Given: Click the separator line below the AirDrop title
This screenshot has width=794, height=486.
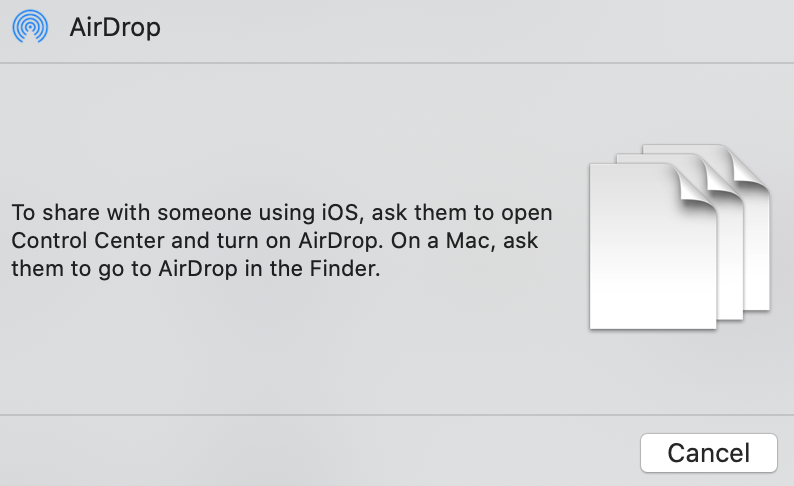Looking at the screenshot, I should pyautogui.click(x=397, y=63).
